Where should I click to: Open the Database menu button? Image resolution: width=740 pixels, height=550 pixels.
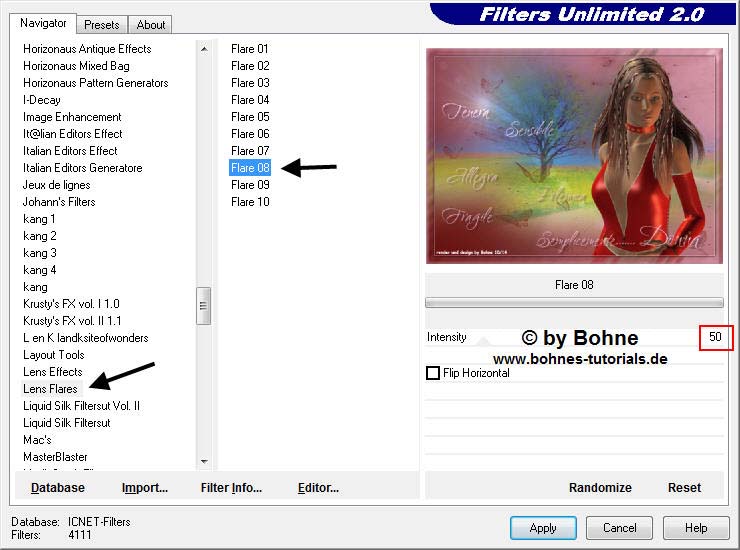coord(58,488)
